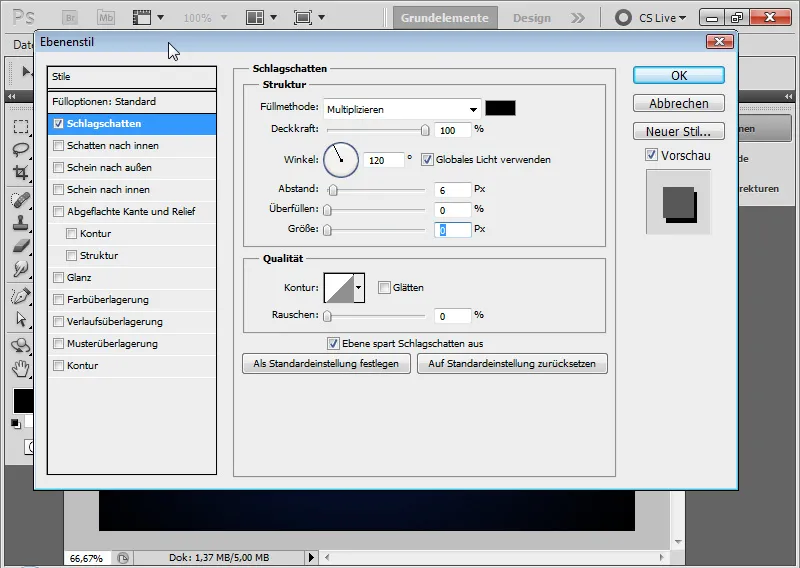This screenshot has width=800, height=568.
Task: Select the Path Selection arrow tool
Action: click(20, 319)
